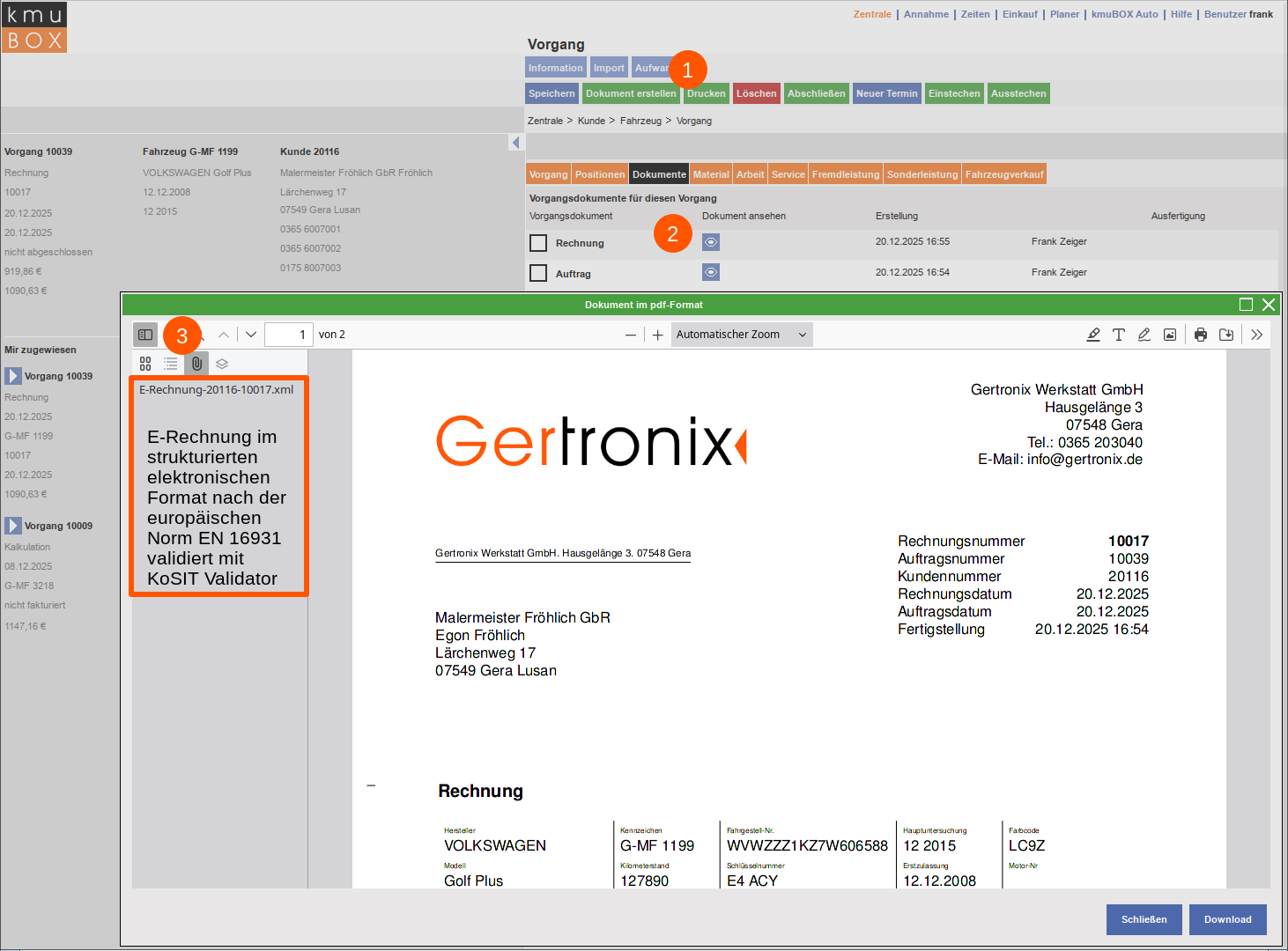Toggle the PDF viewer sidebar
Image resolution: width=1288 pixels, height=951 pixels.
145,335
